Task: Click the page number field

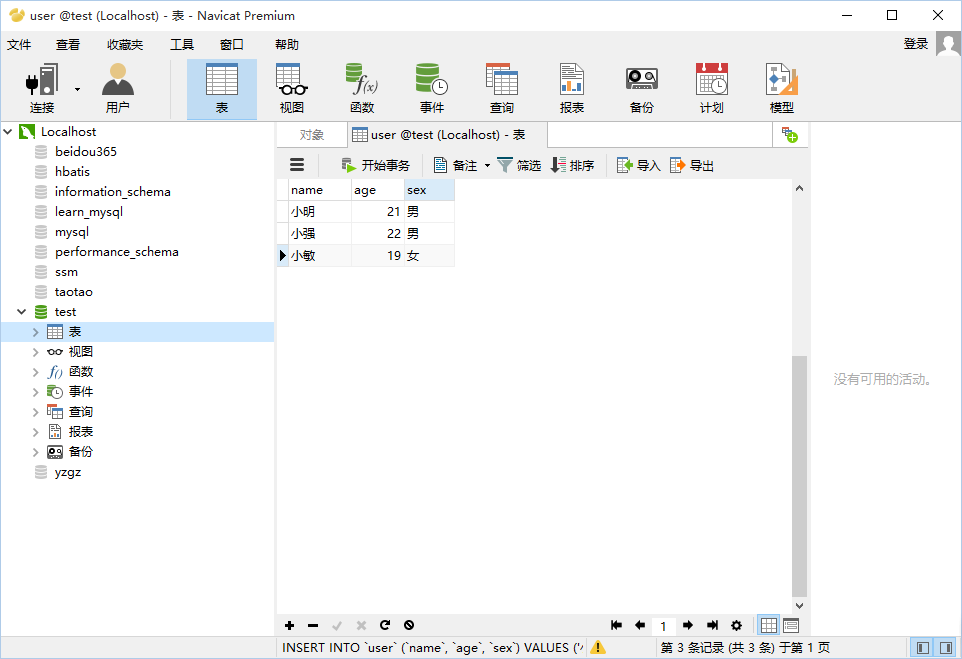Action: coord(663,626)
